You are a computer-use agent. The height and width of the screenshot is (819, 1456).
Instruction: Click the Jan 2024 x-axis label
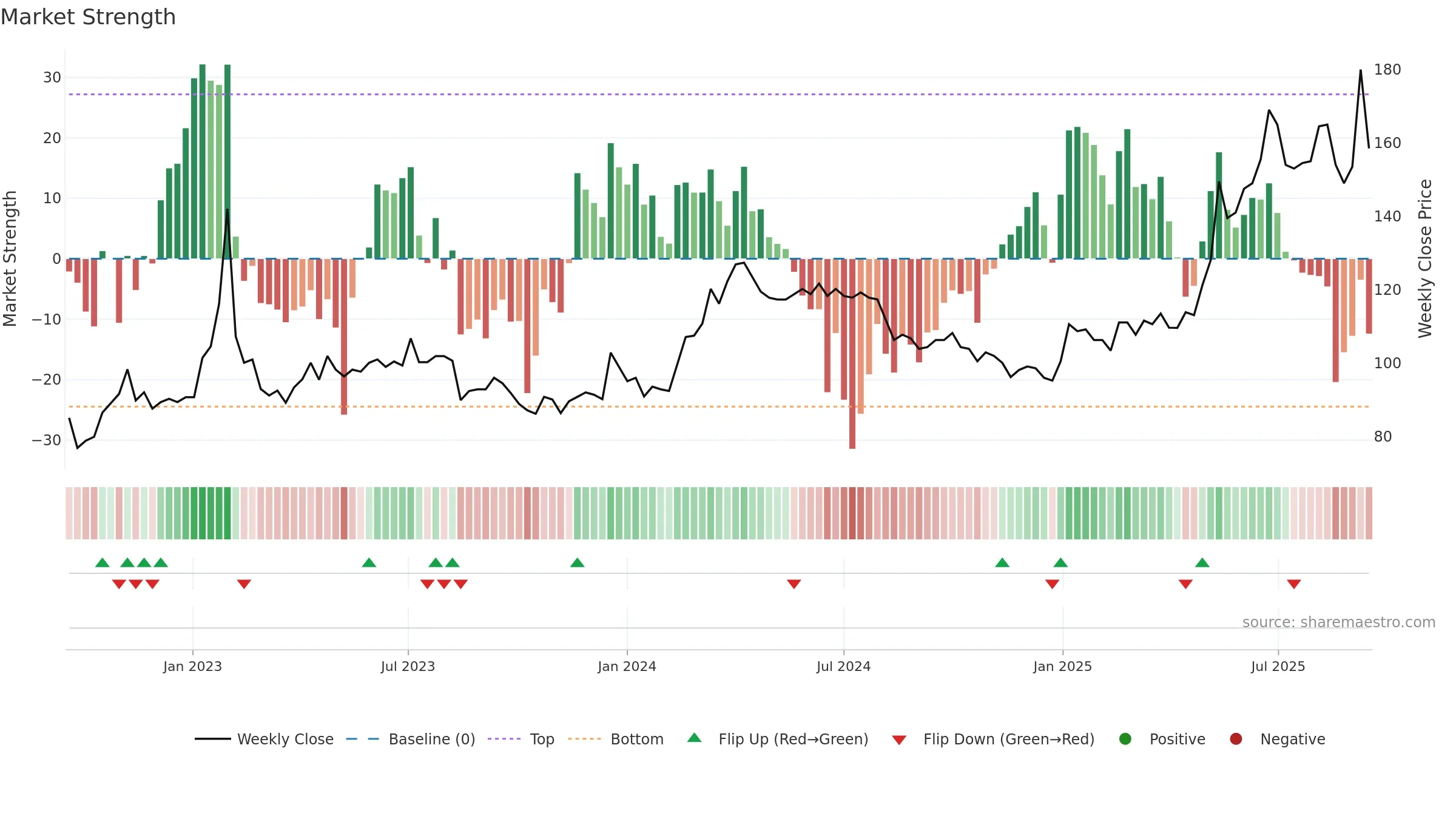point(627,666)
